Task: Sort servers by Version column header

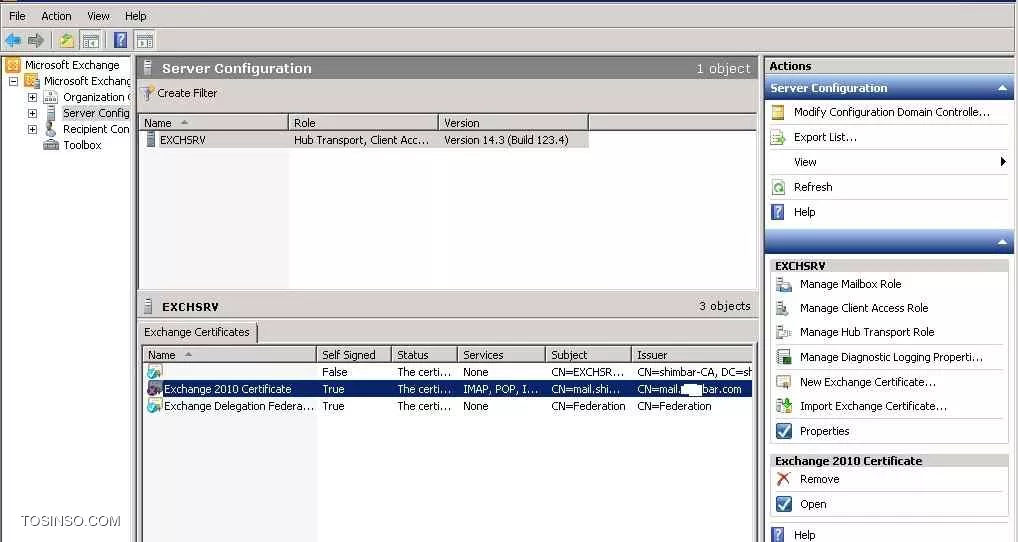Action: 514,123
